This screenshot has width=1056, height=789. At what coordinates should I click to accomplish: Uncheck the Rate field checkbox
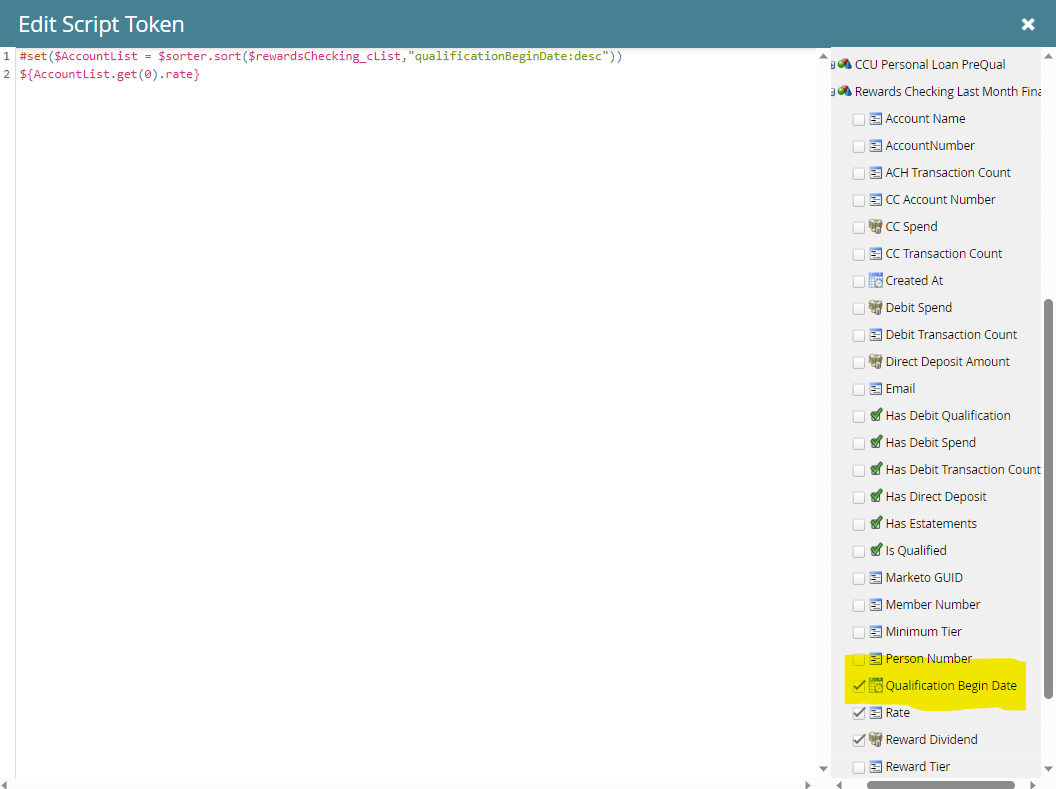(859, 713)
